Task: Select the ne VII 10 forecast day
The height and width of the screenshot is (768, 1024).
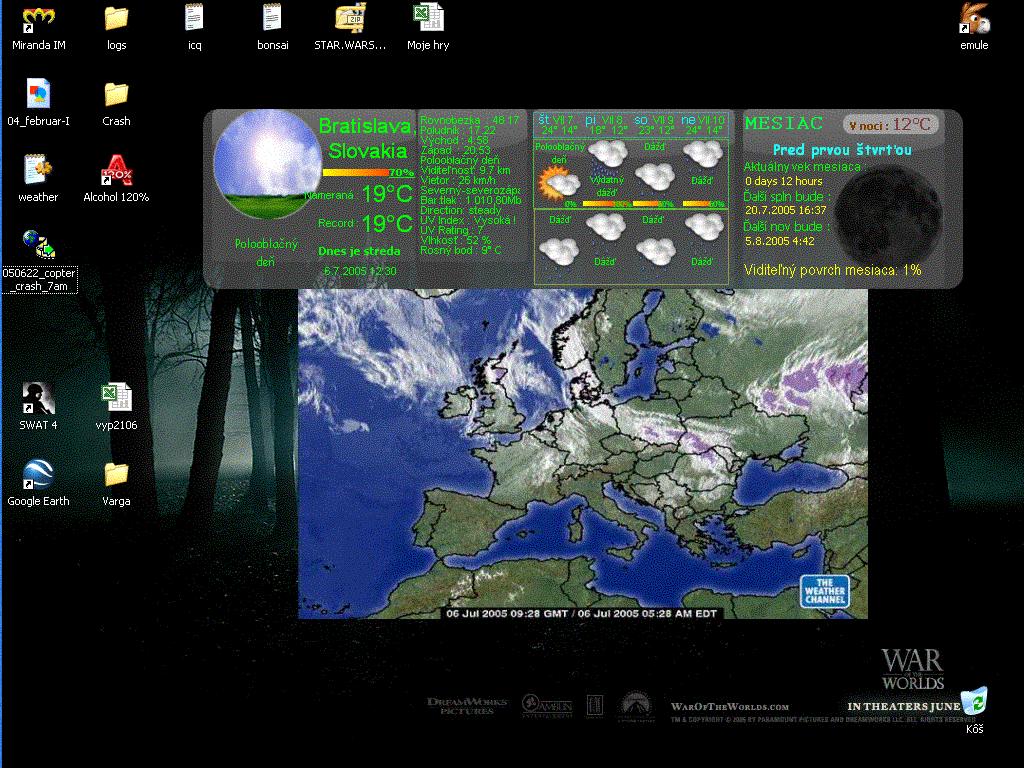Action: [703, 125]
